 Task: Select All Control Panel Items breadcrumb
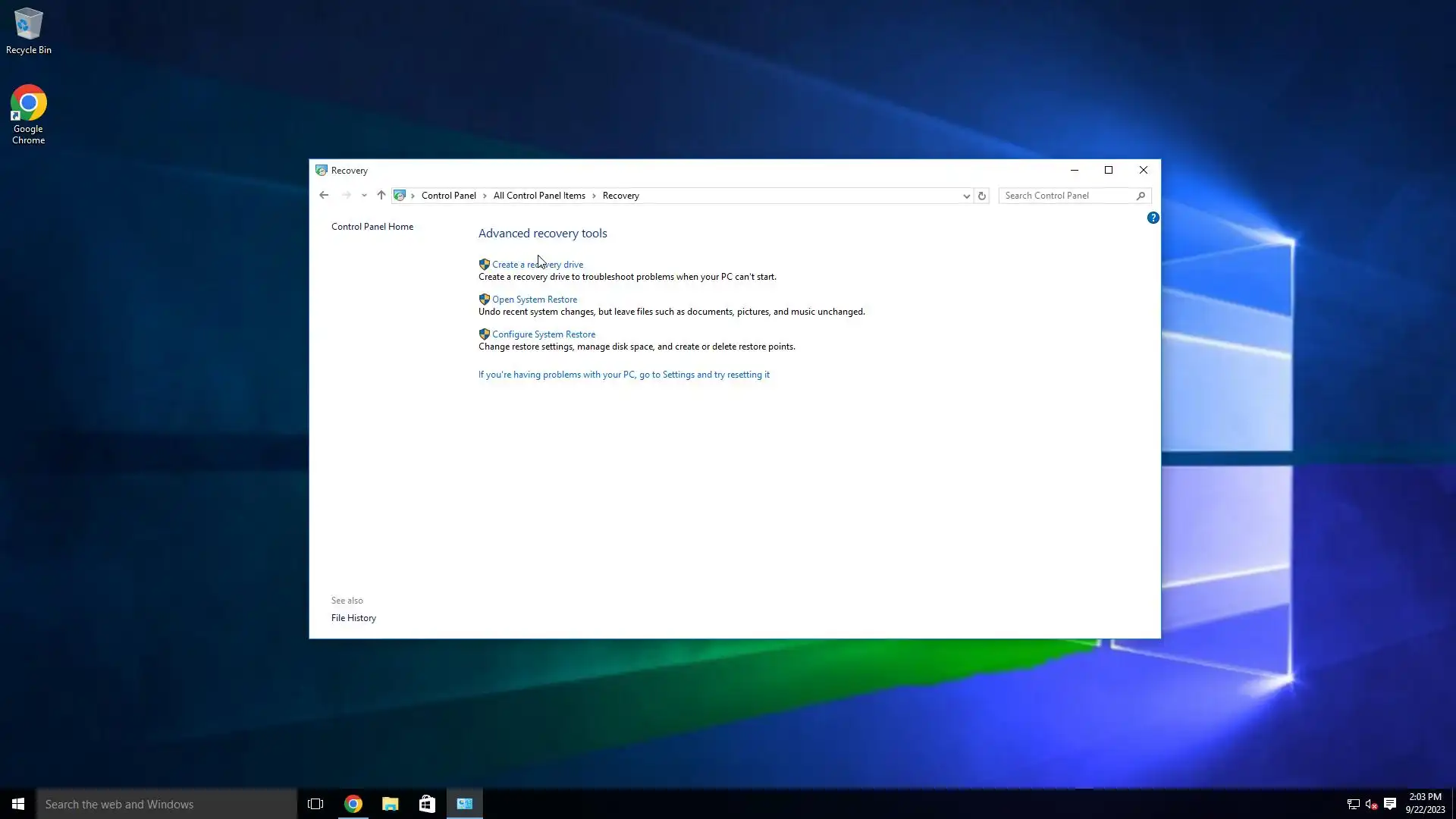pyautogui.click(x=539, y=196)
